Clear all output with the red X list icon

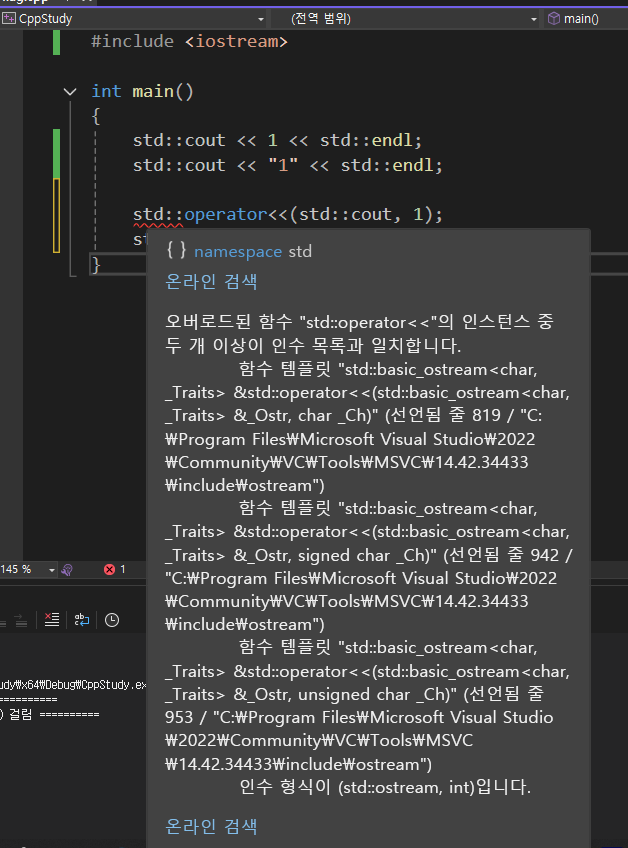click(52, 620)
